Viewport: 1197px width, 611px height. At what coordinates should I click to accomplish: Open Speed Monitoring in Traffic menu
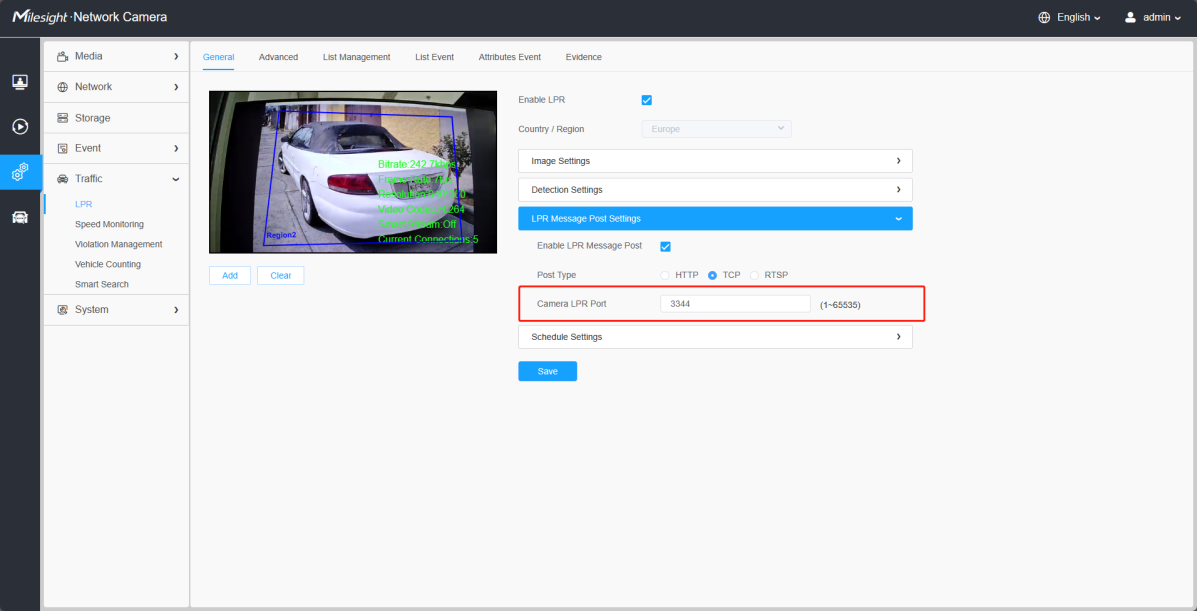(109, 225)
